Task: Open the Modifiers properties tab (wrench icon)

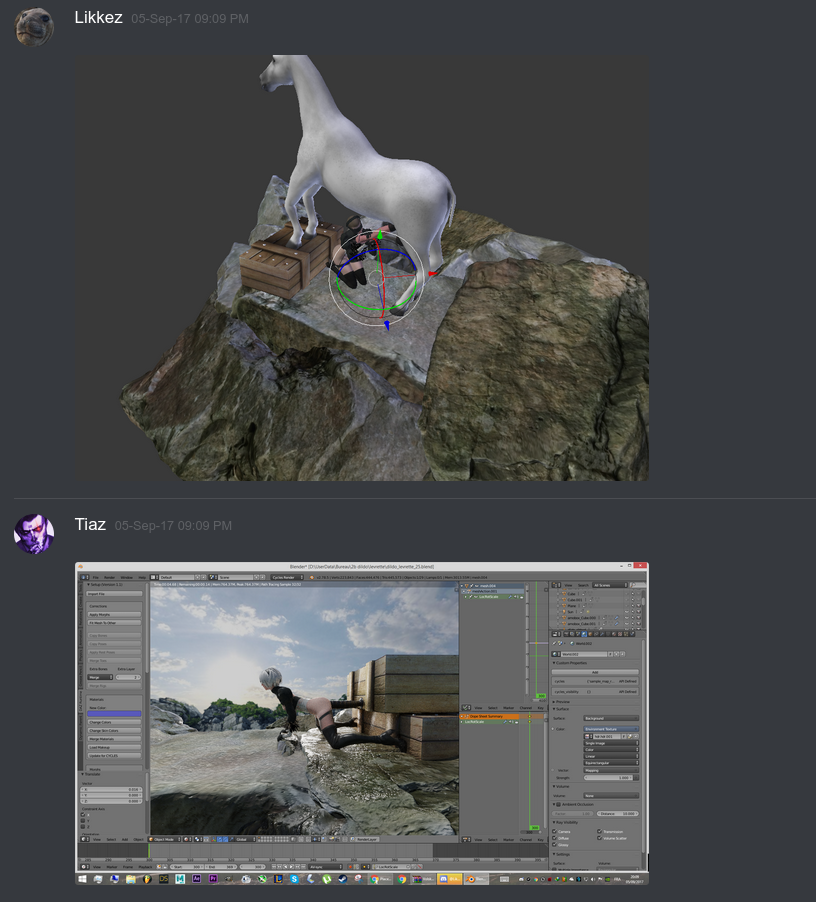Action: [604, 634]
